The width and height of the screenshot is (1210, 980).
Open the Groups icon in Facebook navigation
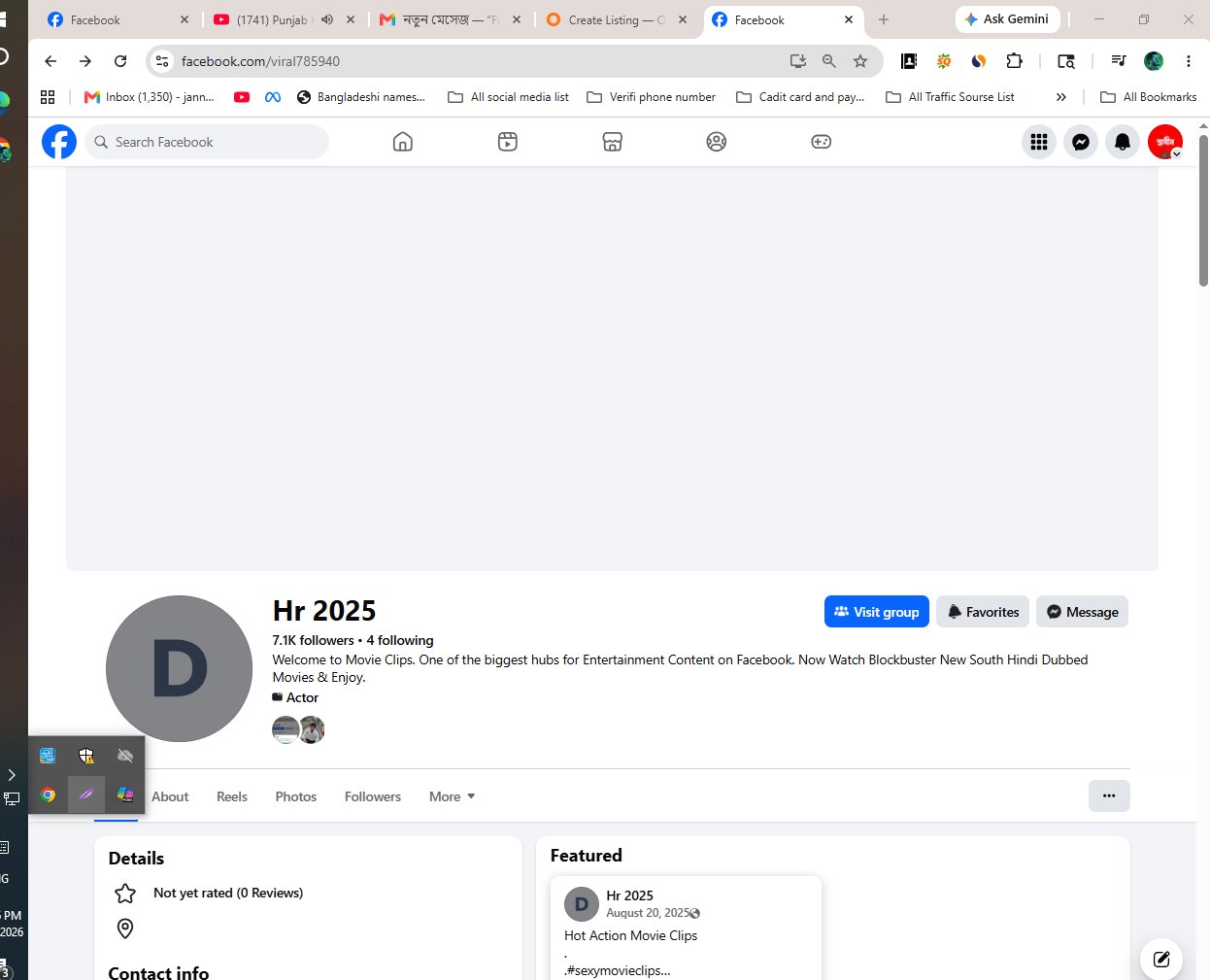point(717,142)
